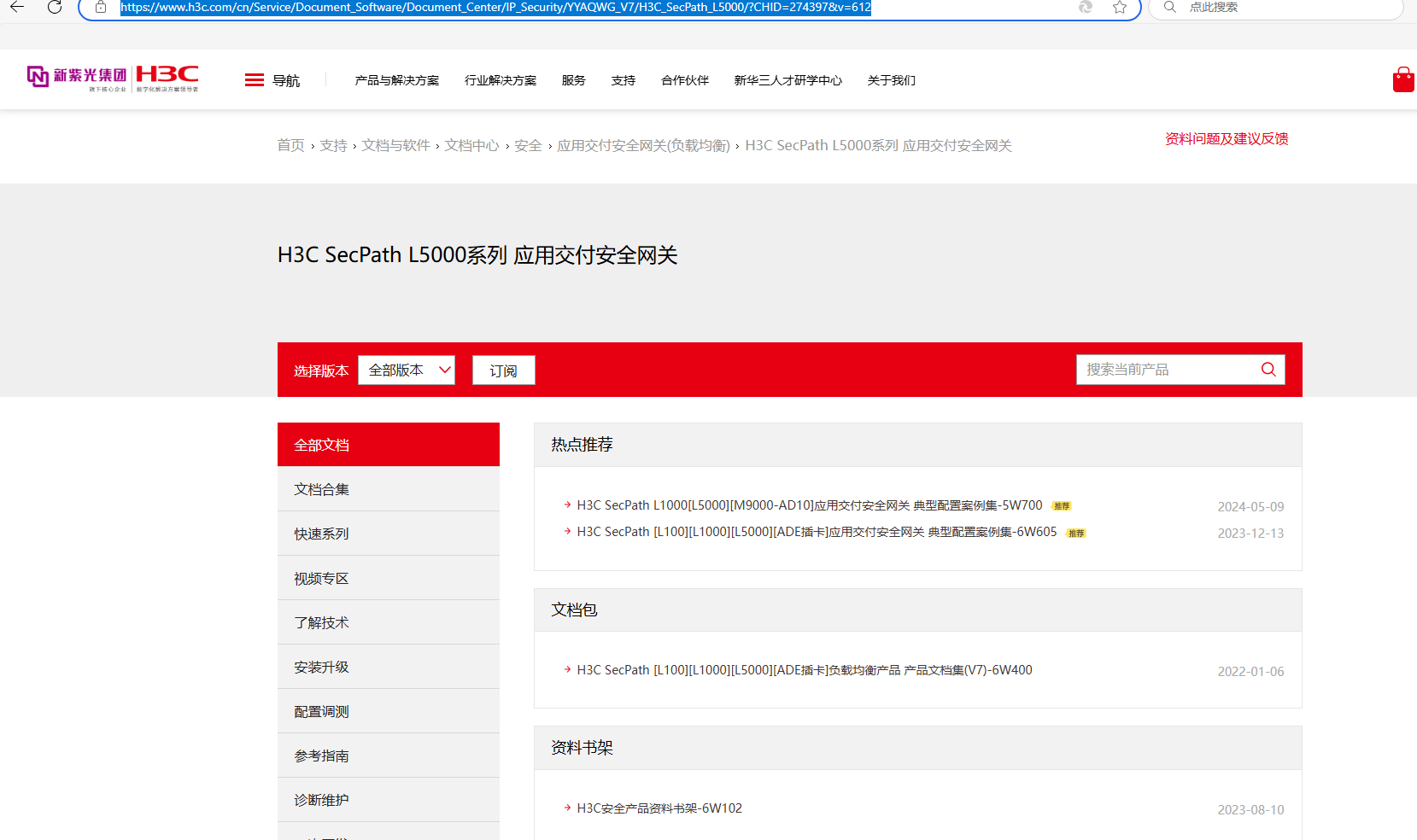Viewport: 1417px width, 840px height.
Task: Select the 视频专区 sidebar tab
Action: (x=389, y=578)
